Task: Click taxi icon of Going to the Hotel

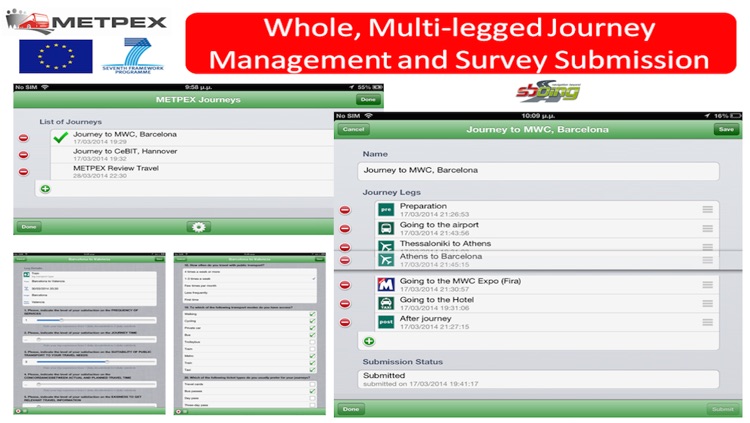Action: 386,303
